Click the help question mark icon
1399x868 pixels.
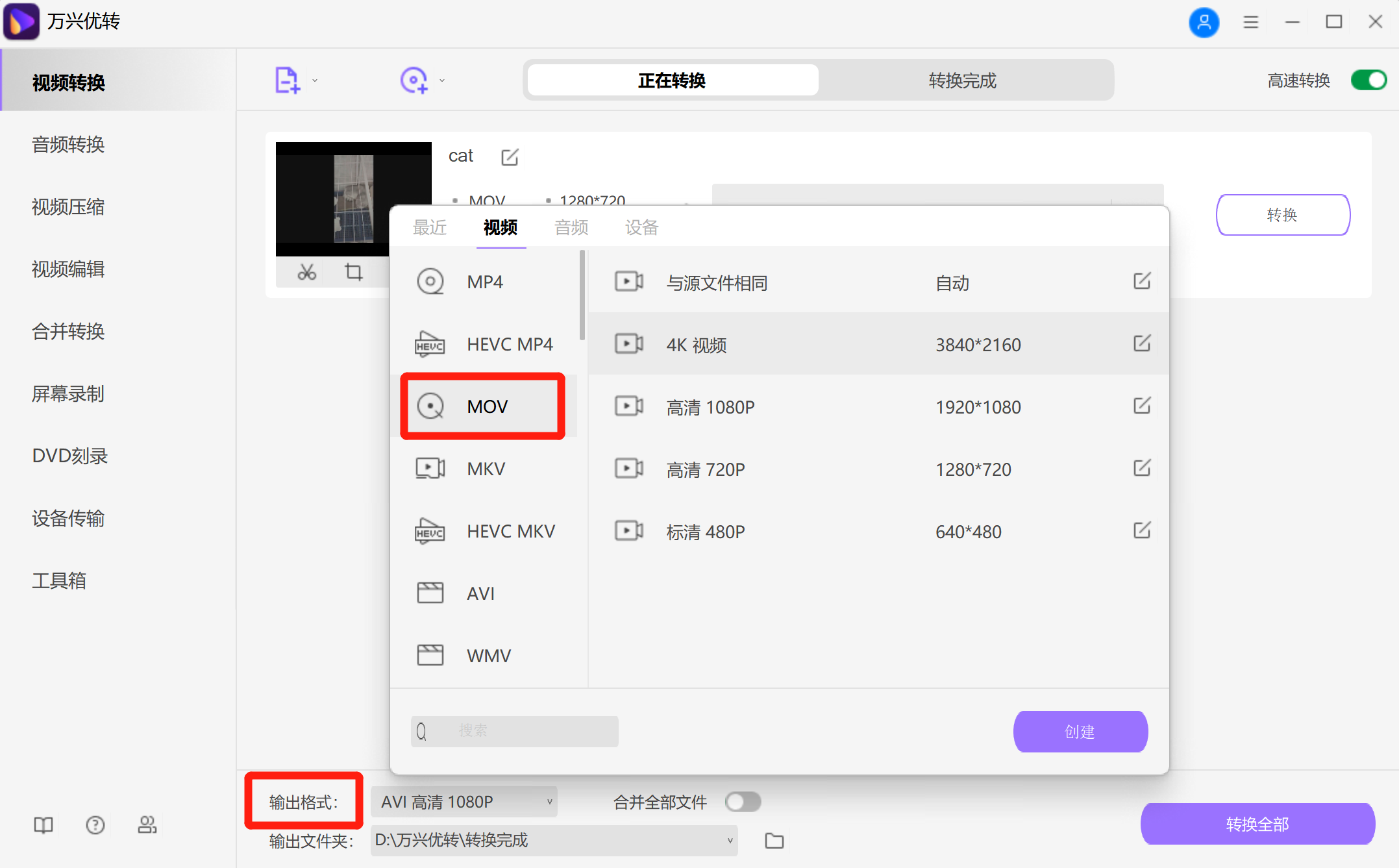tap(95, 825)
